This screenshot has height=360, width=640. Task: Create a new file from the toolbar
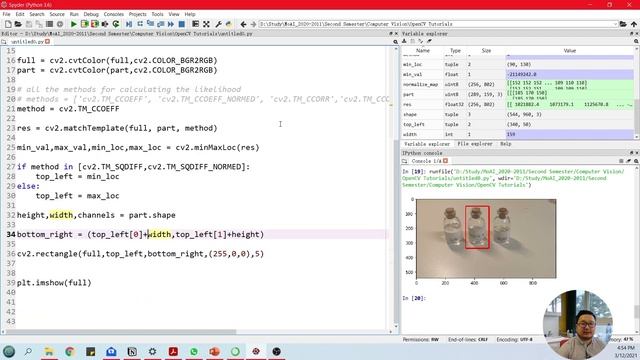(8, 24)
